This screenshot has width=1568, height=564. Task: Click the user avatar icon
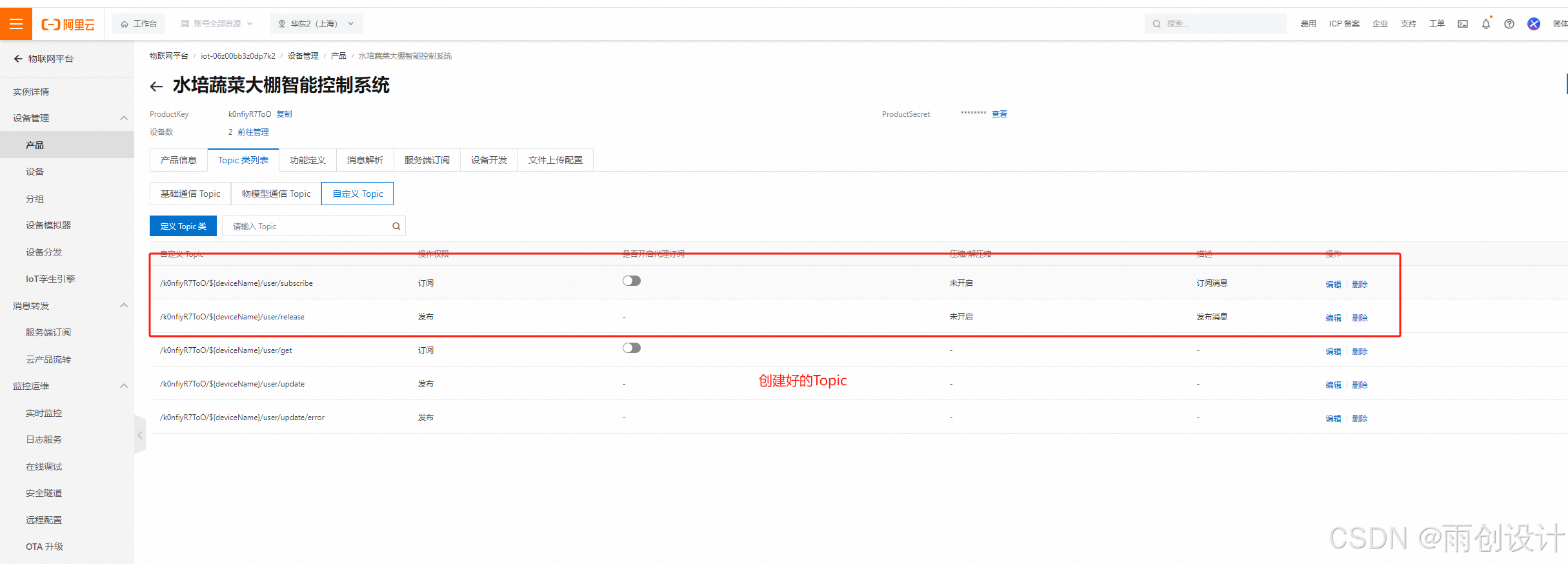tap(1534, 24)
